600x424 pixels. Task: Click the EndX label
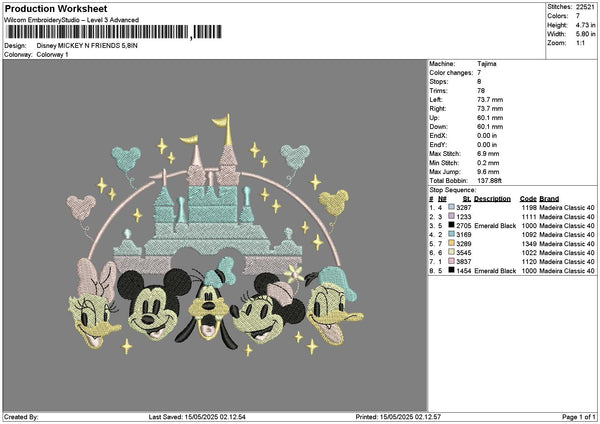click(438, 135)
